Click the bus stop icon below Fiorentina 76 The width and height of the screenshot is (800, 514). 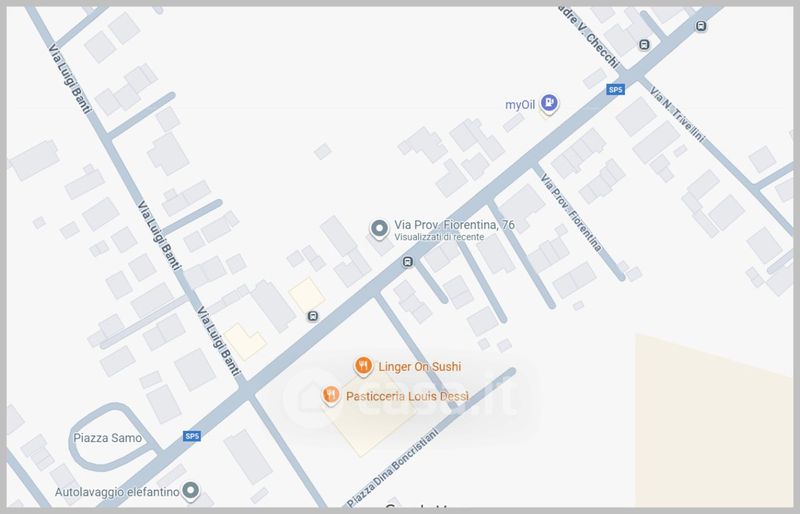(x=408, y=262)
